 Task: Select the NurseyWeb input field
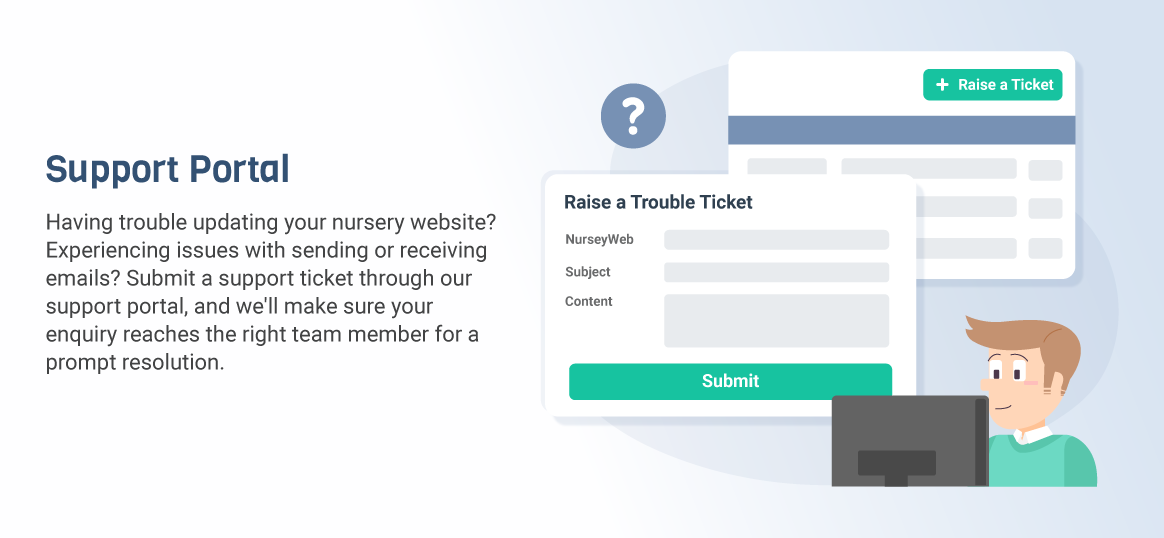click(x=776, y=240)
